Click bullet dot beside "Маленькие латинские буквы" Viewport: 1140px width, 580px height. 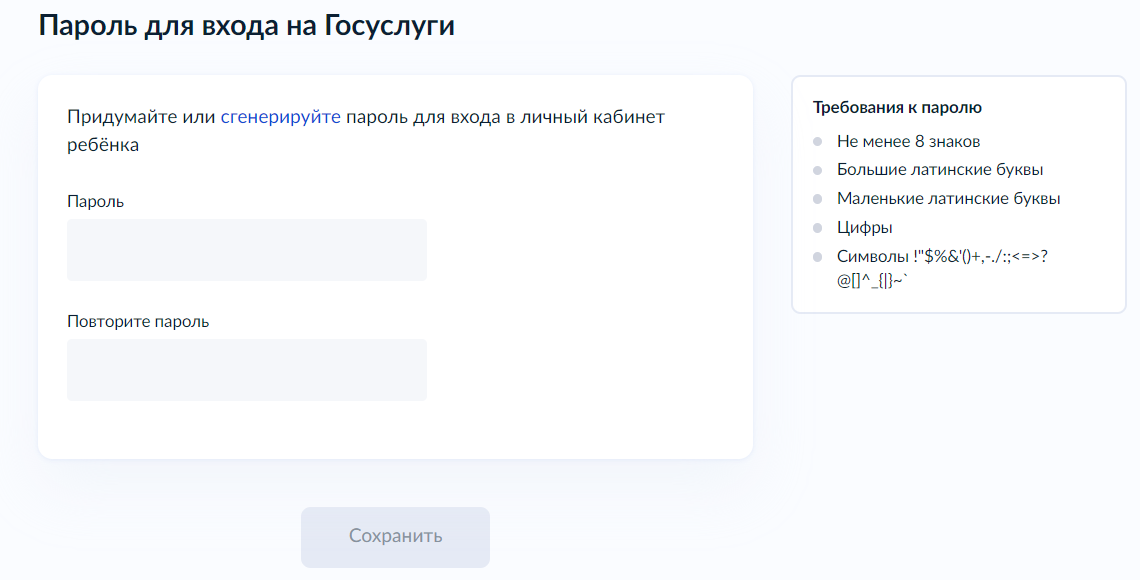point(817,199)
